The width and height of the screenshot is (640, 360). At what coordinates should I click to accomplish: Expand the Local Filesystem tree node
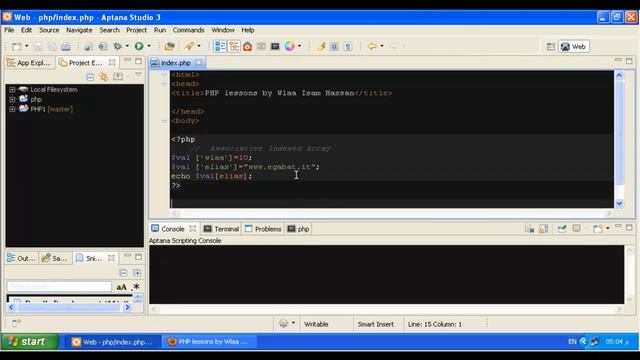[x=12, y=89]
